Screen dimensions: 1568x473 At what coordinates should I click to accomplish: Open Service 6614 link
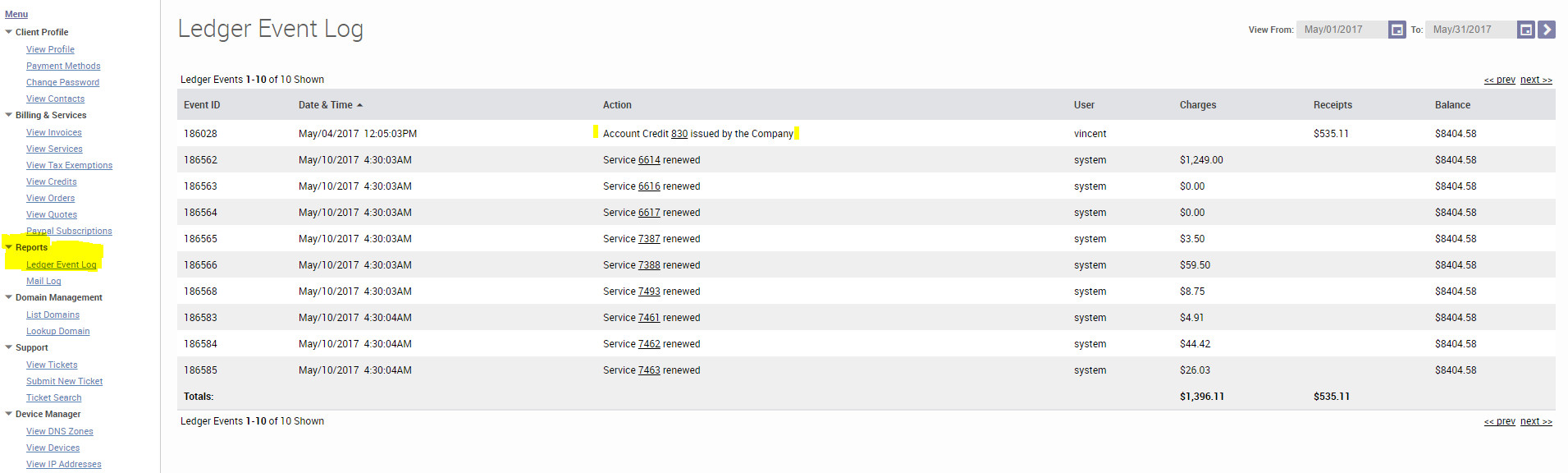649,160
